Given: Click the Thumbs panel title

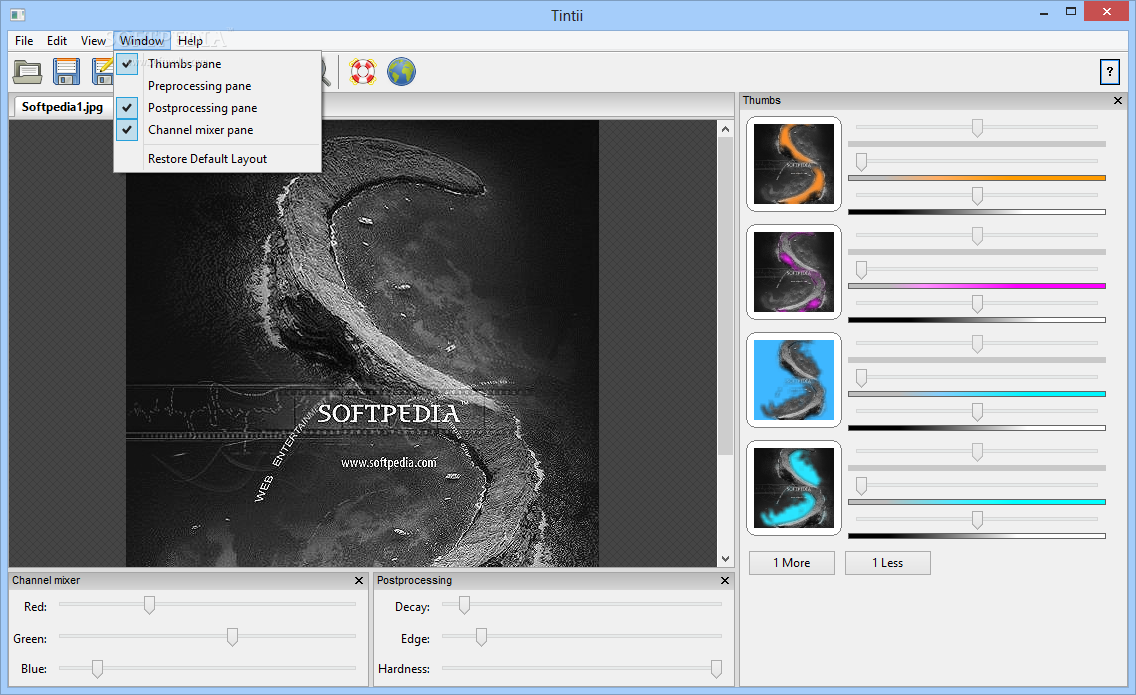Looking at the screenshot, I should pos(761,101).
